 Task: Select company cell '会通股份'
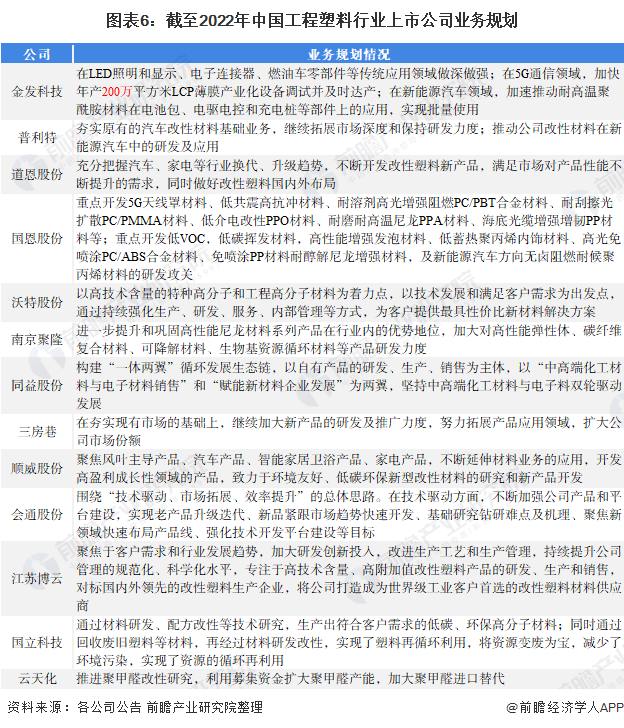[37, 514]
